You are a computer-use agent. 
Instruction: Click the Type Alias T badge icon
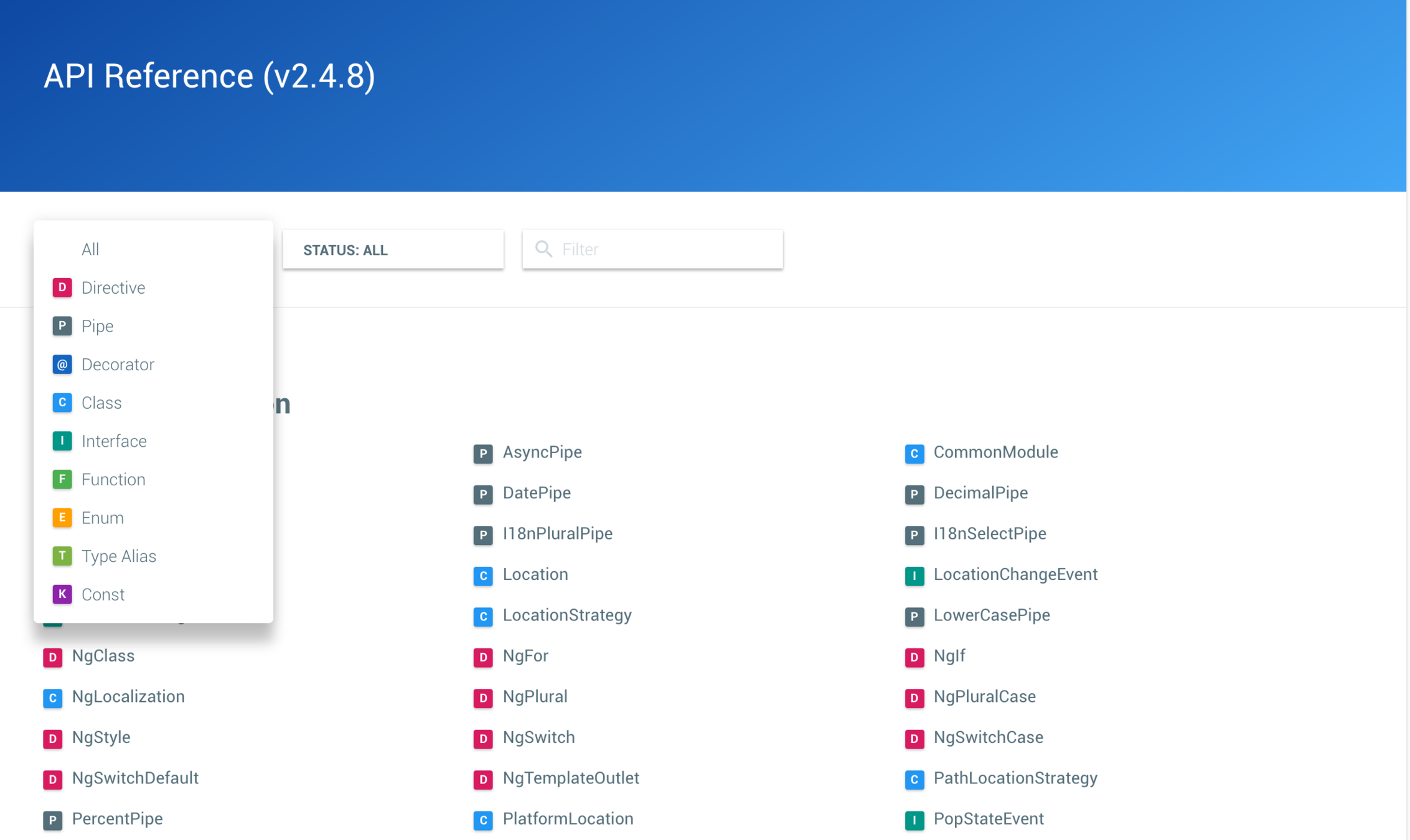(62, 556)
